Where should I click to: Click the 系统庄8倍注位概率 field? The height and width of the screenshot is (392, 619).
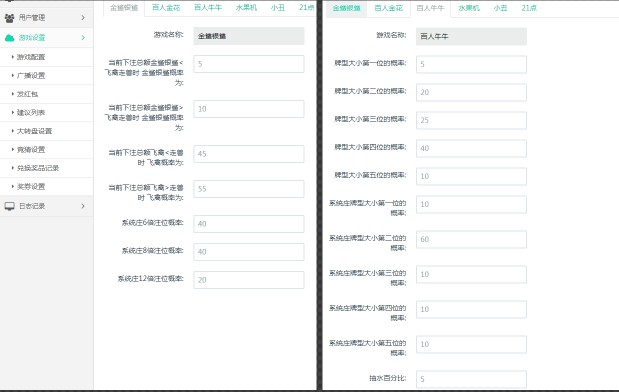pyautogui.click(x=249, y=252)
